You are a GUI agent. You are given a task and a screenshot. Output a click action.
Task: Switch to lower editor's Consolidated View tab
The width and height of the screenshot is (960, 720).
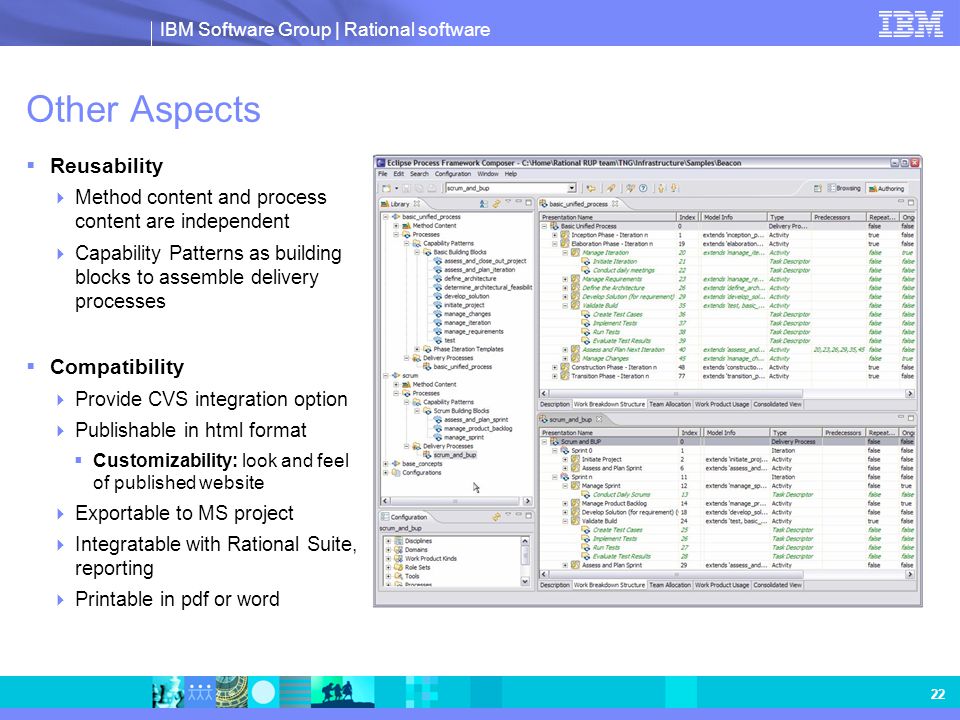click(x=778, y=585)
